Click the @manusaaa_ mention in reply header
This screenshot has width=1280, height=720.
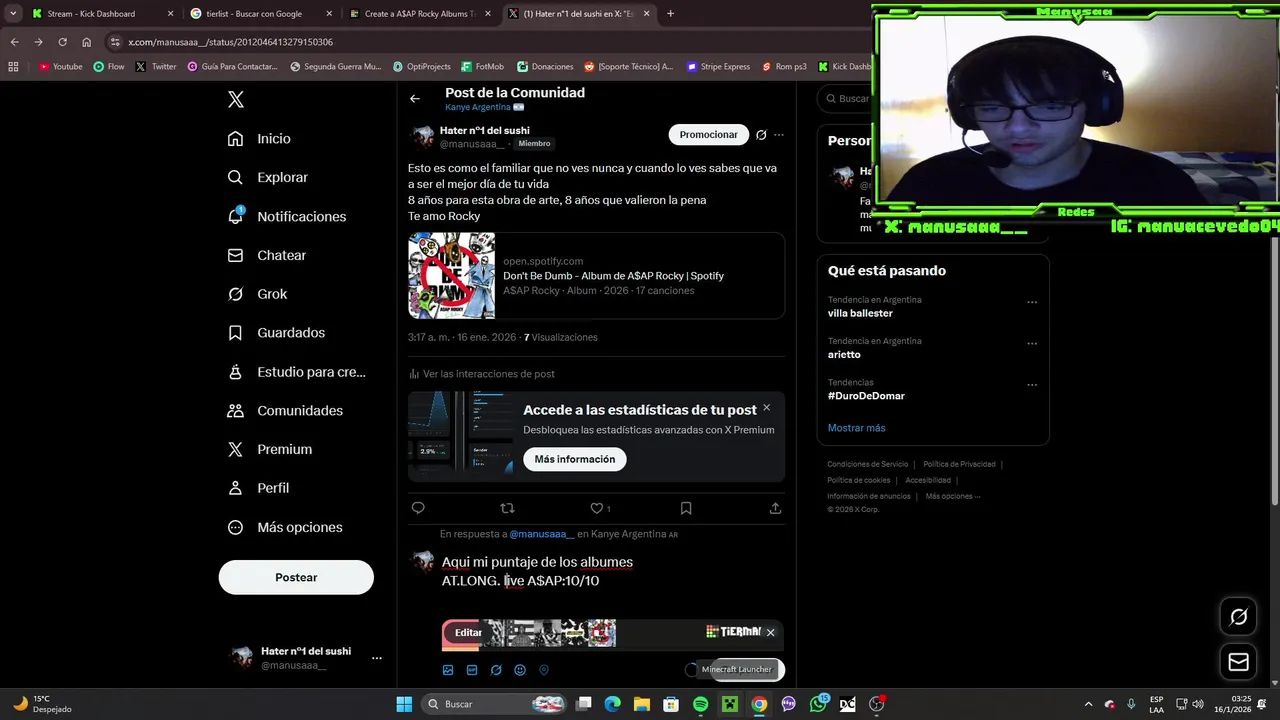tap(541, 534)
